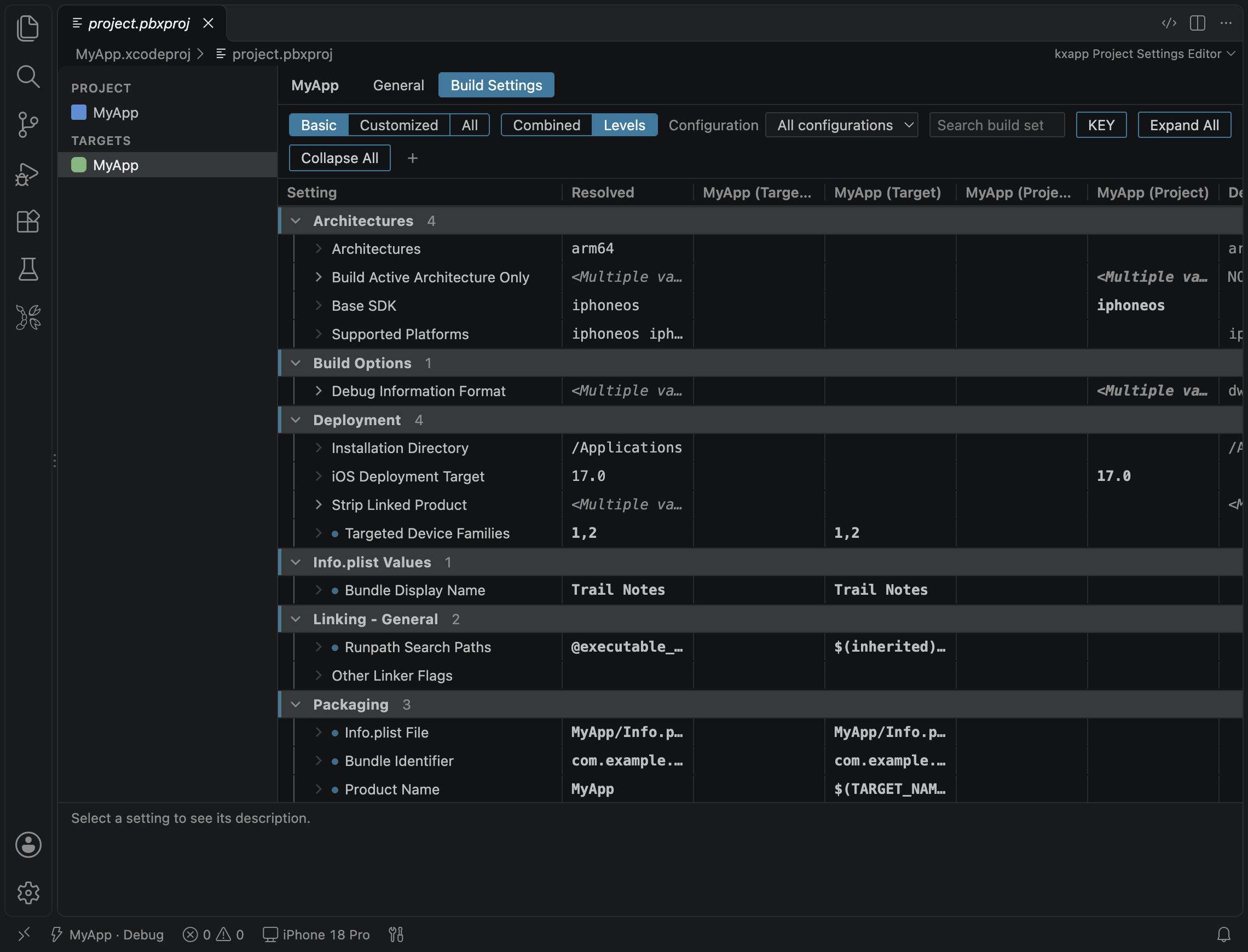Select the blue MyApp project icon
Screen dimensions: 1248x952
[x=79, y=112]
